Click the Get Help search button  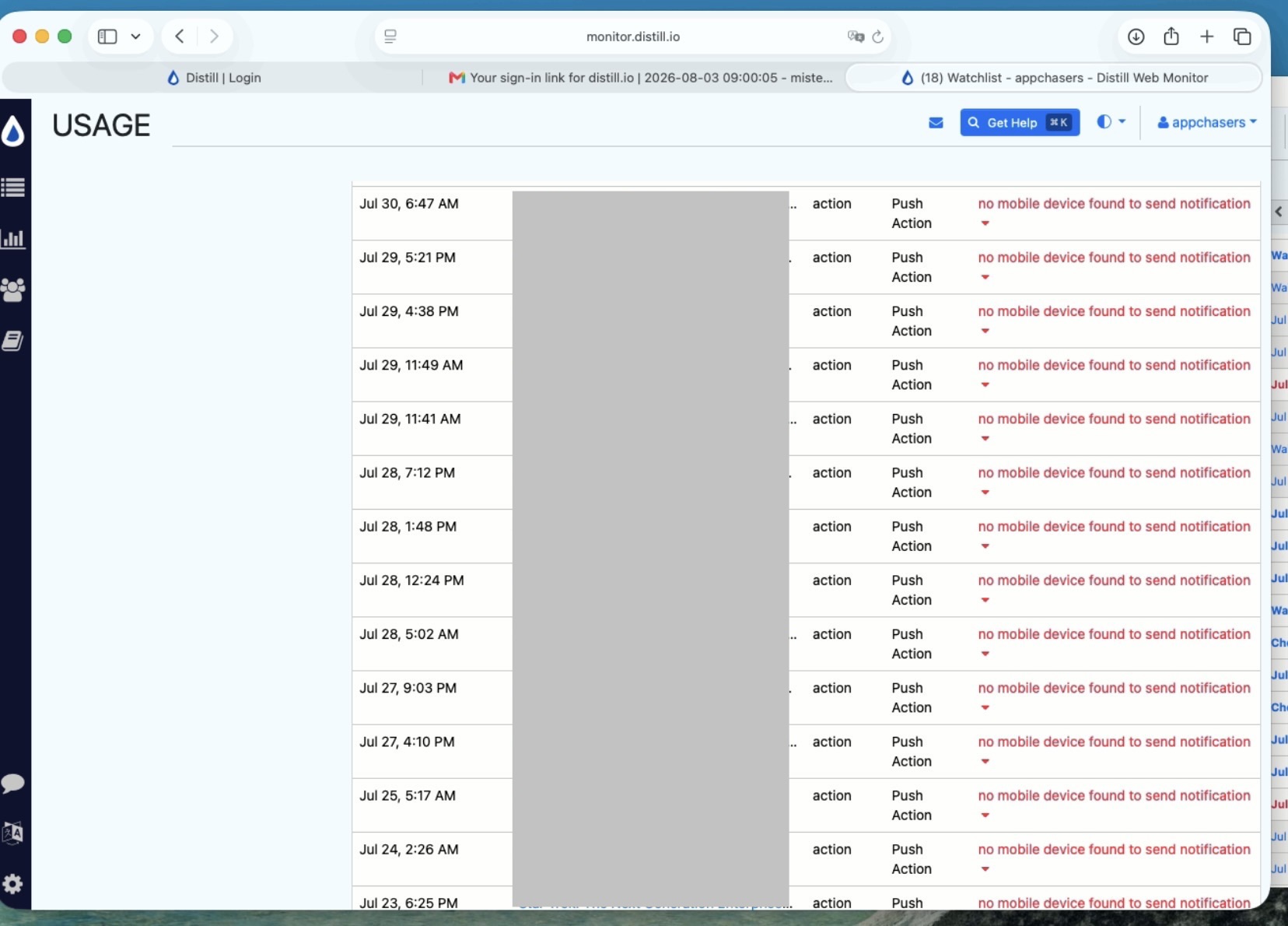pyautogui.click(x=1020, y=123)
